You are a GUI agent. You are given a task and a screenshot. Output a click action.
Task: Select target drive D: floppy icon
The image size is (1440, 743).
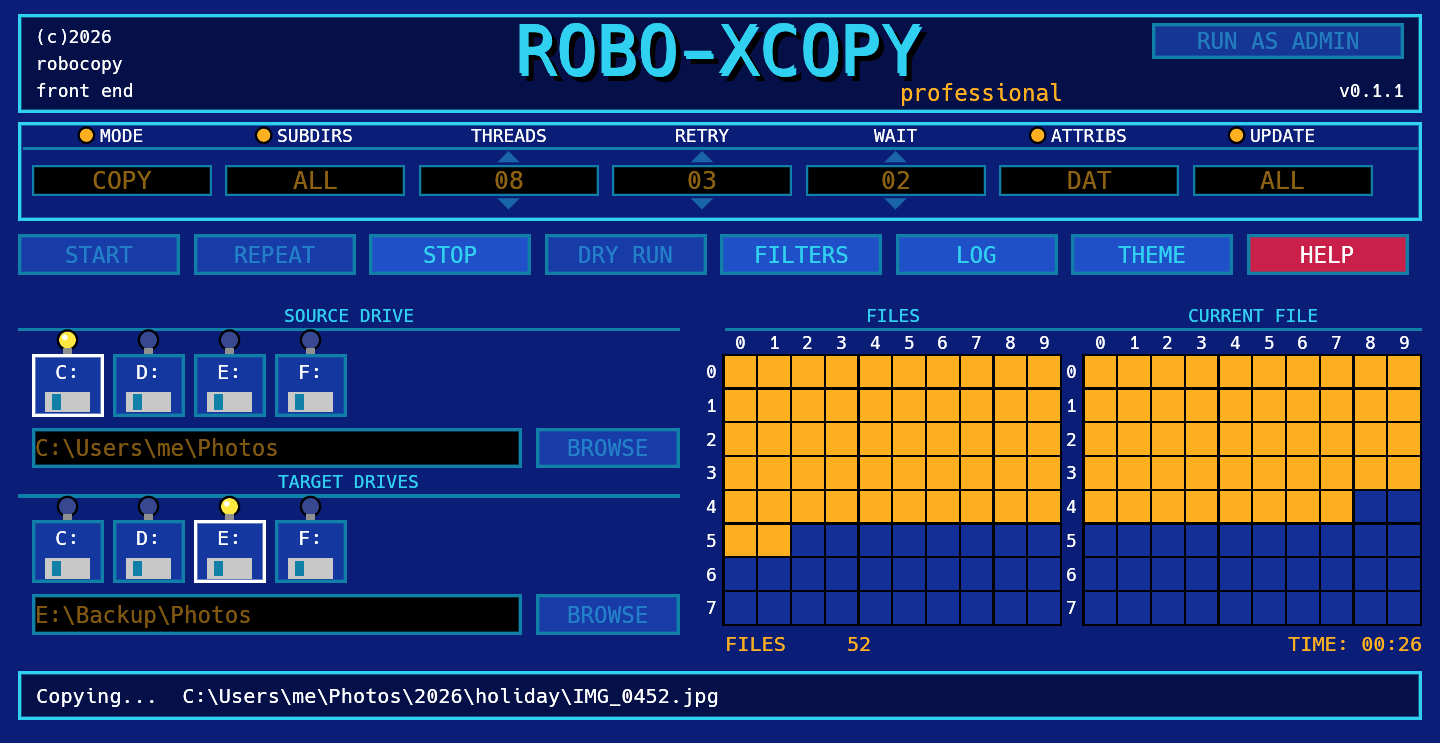pyautogui.click(x=149, y=551)
